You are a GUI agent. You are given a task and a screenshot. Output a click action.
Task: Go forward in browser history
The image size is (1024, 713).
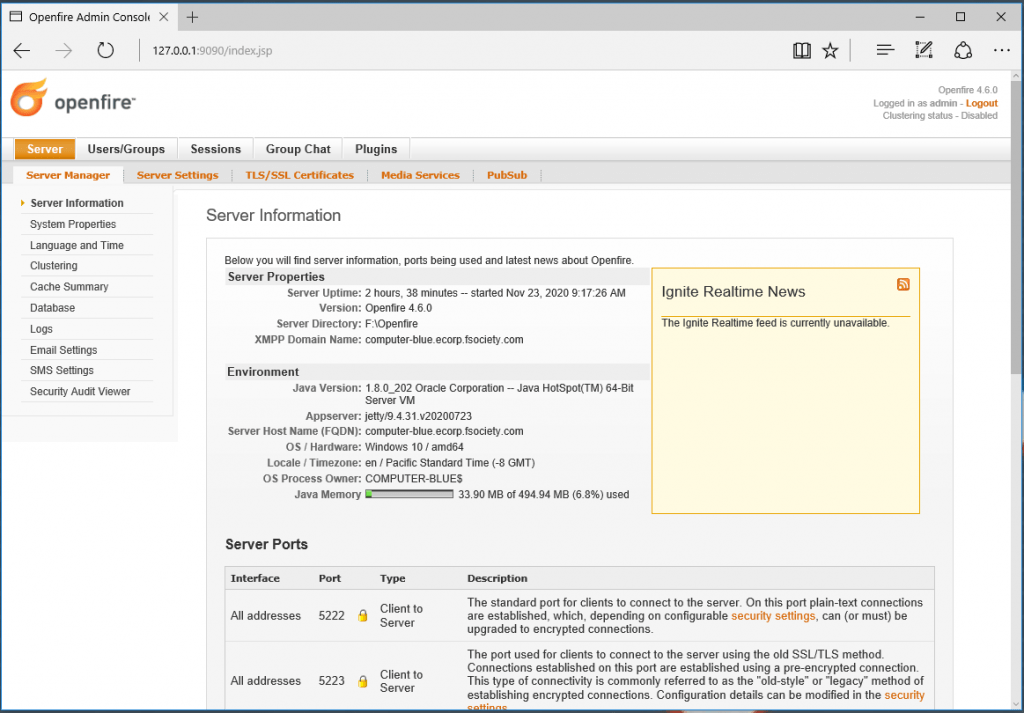(63, 50)
